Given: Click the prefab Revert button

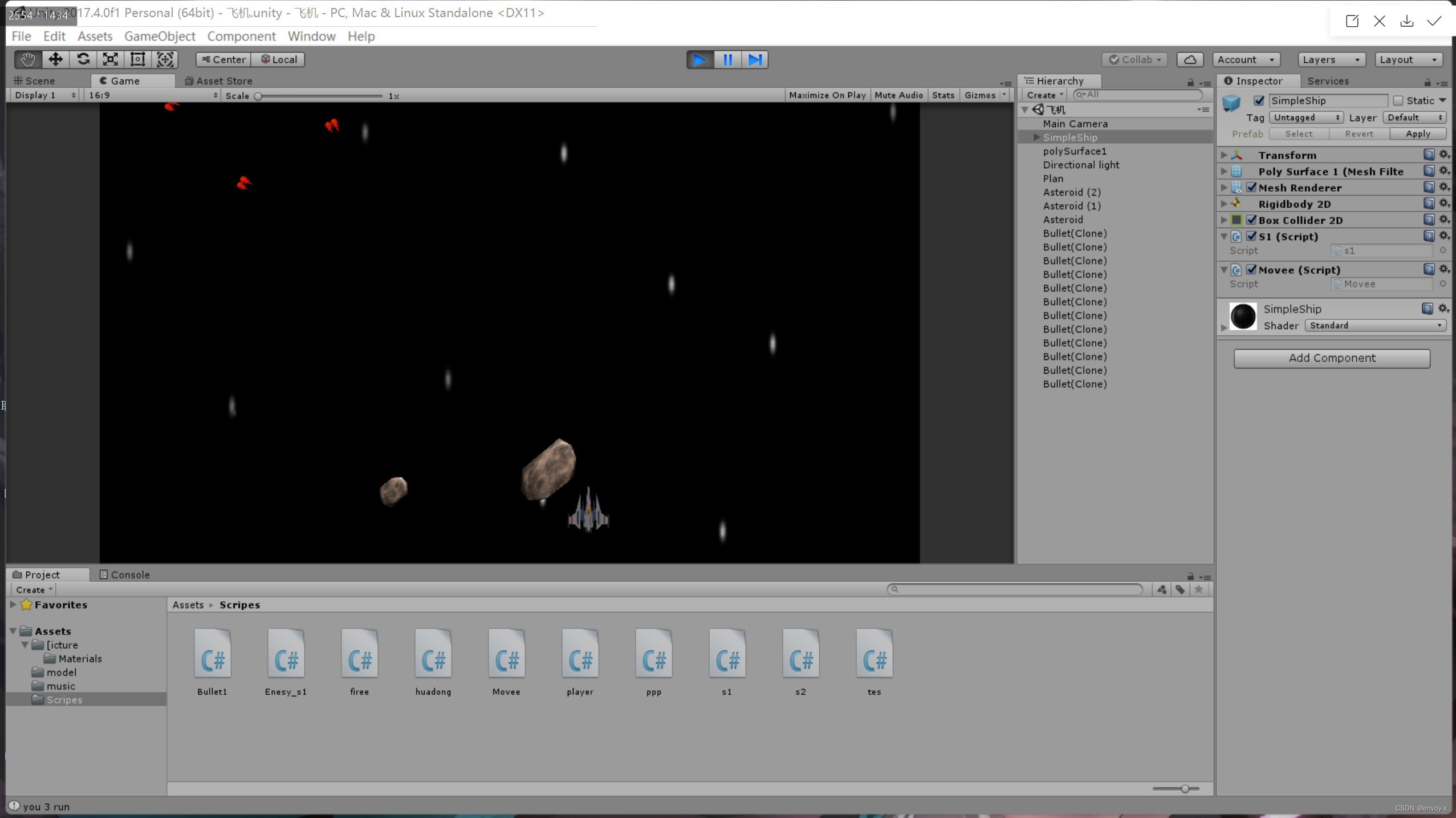Looking at the screenshot, I should 1359,133.
